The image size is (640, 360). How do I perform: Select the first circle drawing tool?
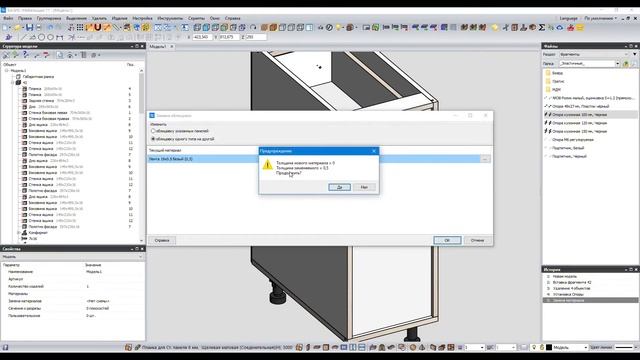click(41, 37)
